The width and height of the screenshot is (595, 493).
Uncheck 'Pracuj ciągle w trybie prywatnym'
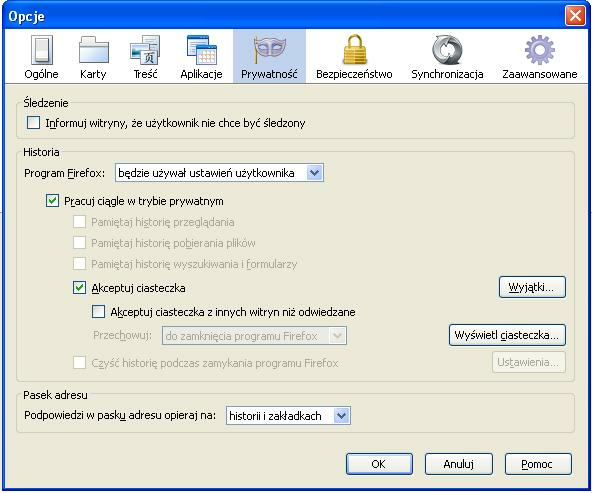click(x=52, y=200)
